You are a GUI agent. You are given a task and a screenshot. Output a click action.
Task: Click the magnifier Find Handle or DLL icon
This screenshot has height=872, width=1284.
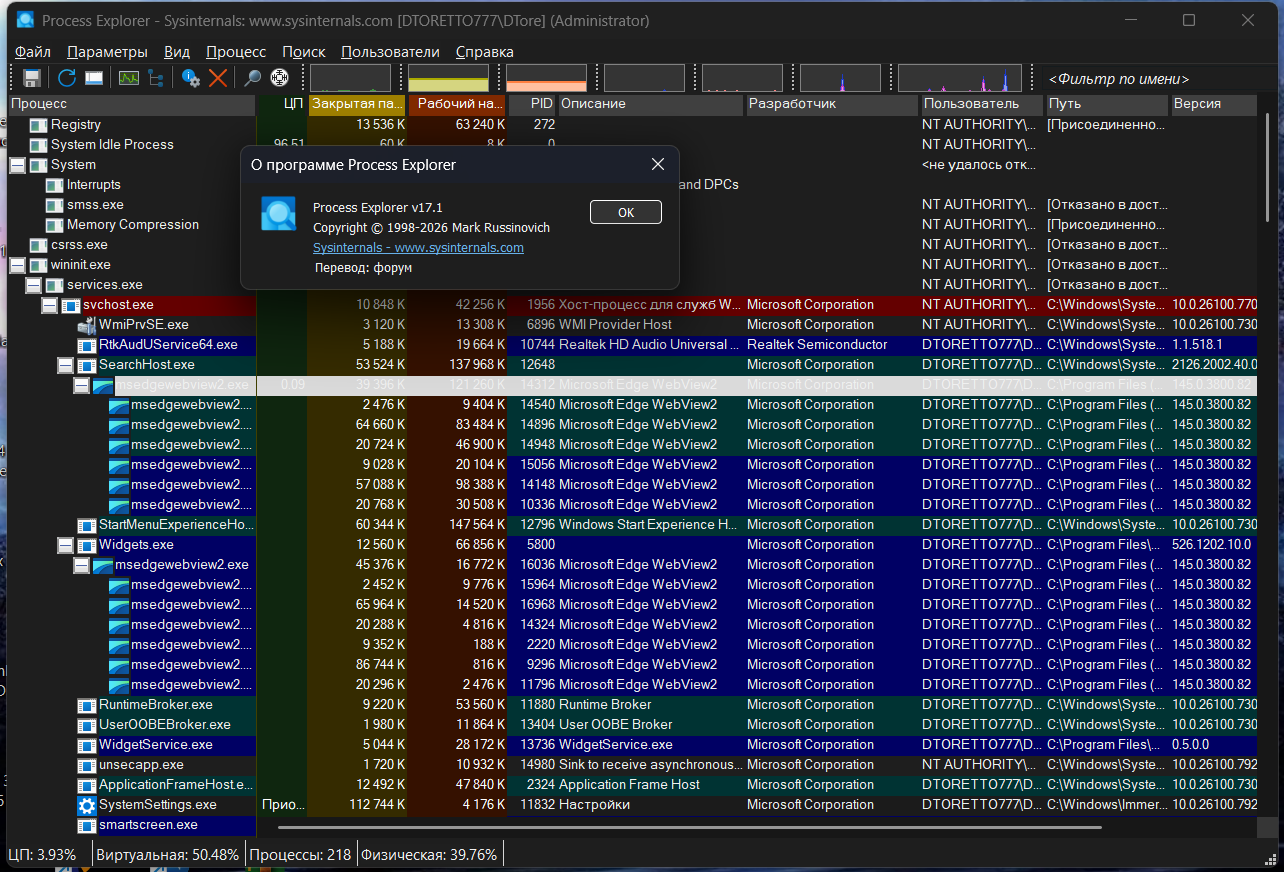click(252, 78)
